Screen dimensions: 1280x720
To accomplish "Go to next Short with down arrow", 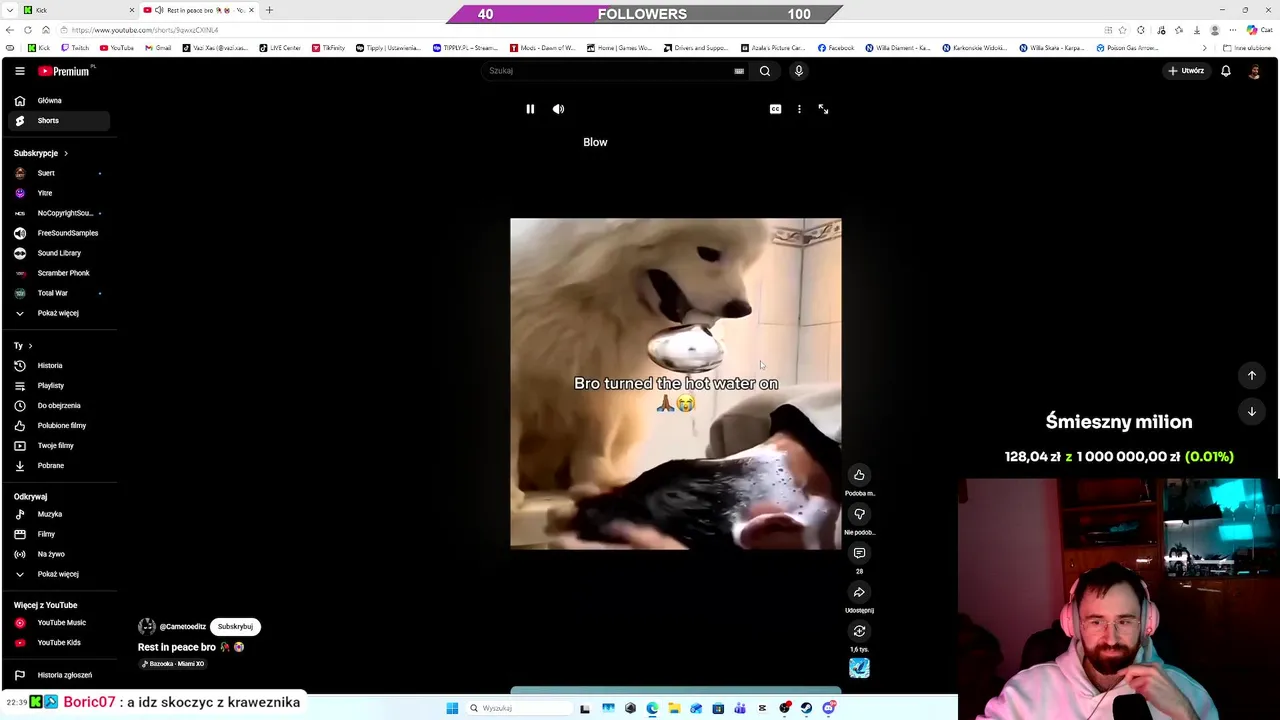I will [1251, 411].
